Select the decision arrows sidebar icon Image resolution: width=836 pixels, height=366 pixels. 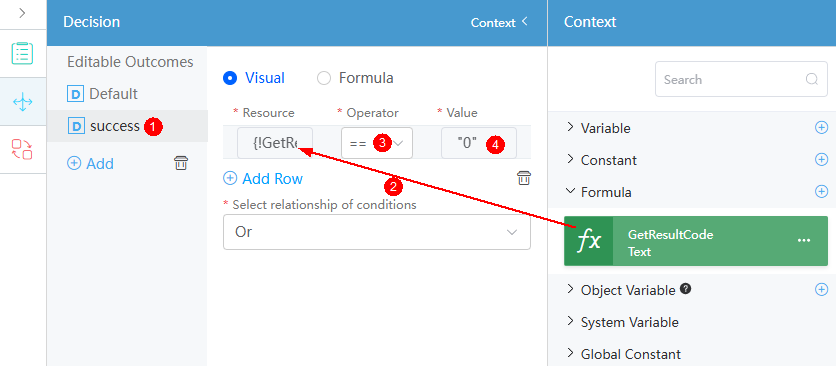tap(22, 102)
